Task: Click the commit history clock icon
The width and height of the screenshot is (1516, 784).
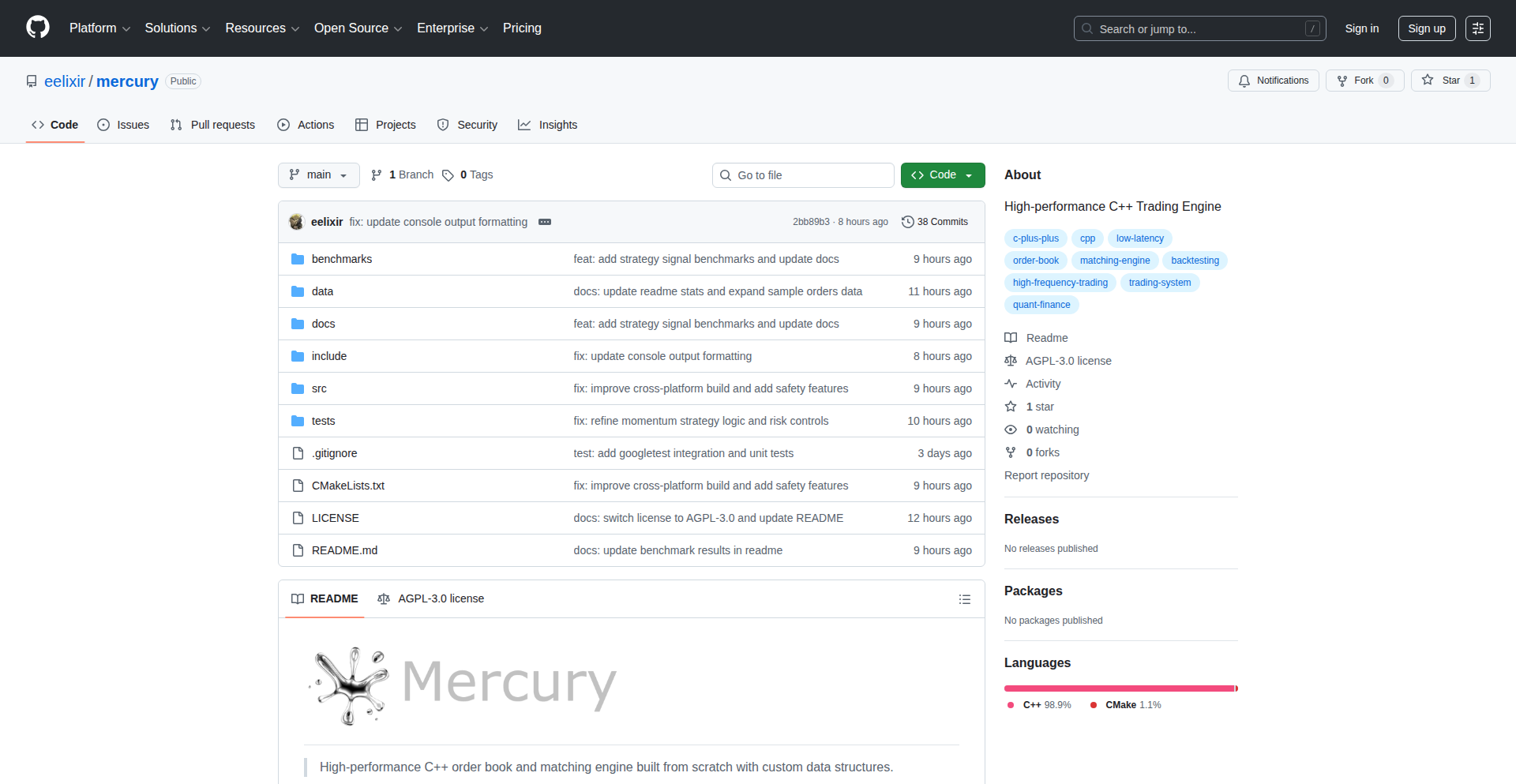Action: coord(908,222)
